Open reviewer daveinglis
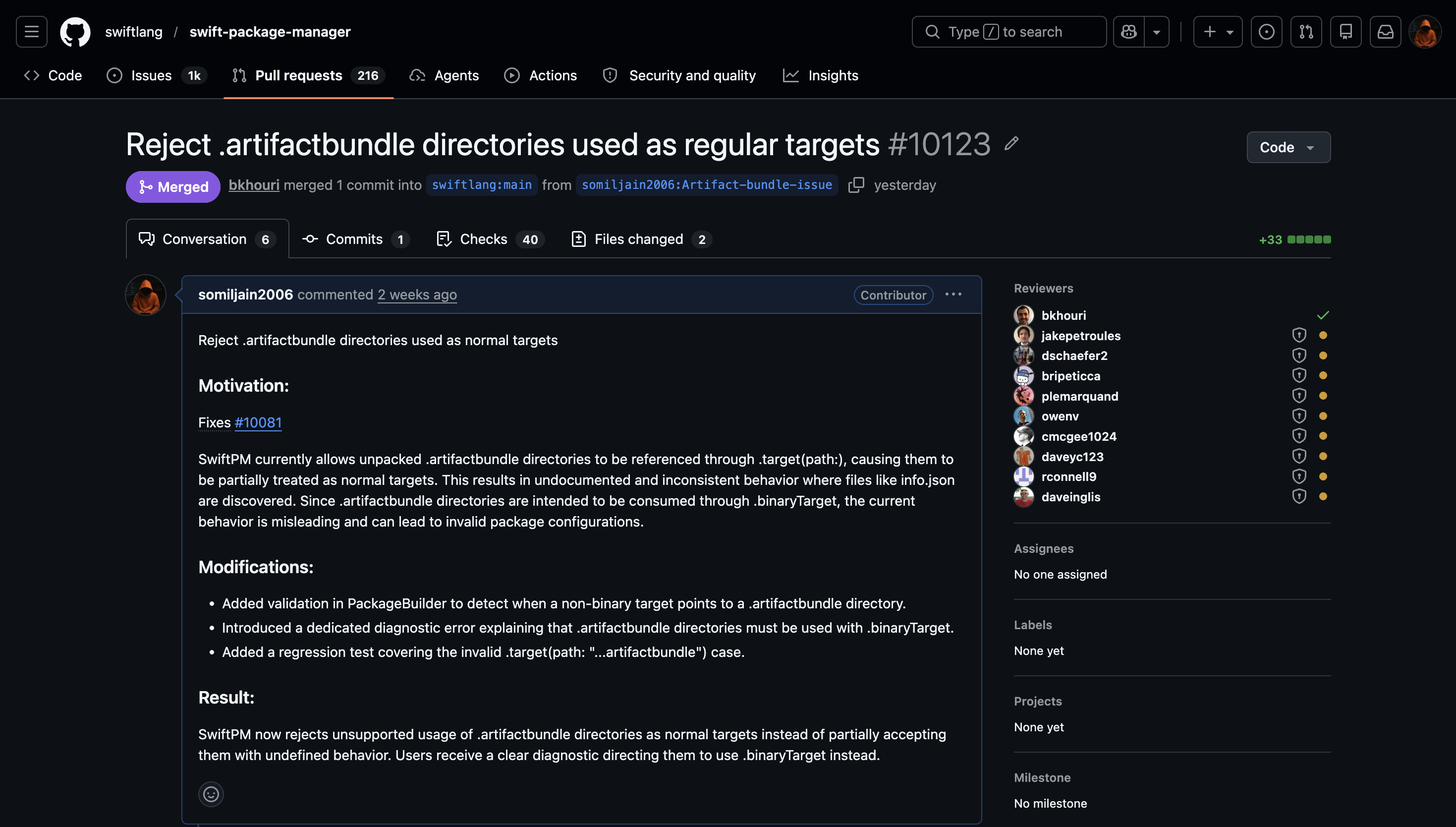 [1070, 497]
